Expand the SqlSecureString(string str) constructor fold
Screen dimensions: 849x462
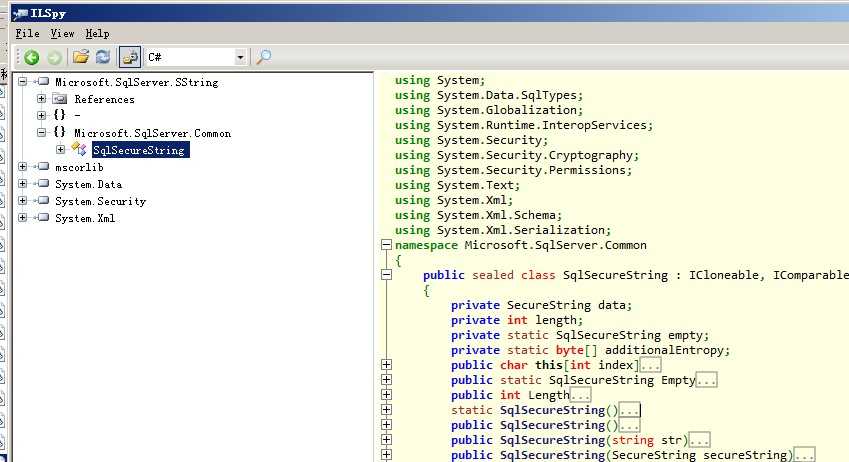pyautogui.click(x=386, y=439)
